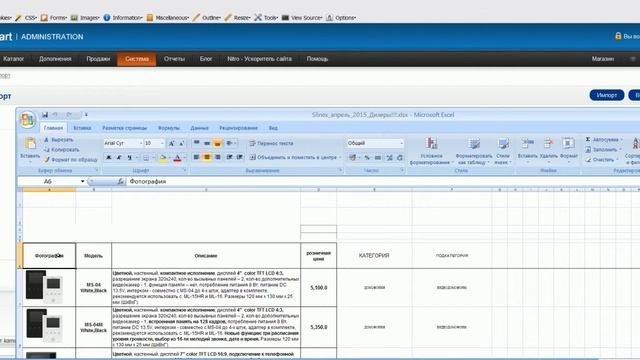Click the fill color bucket swatch
The image size is (640, 360).
click(163, 158)
